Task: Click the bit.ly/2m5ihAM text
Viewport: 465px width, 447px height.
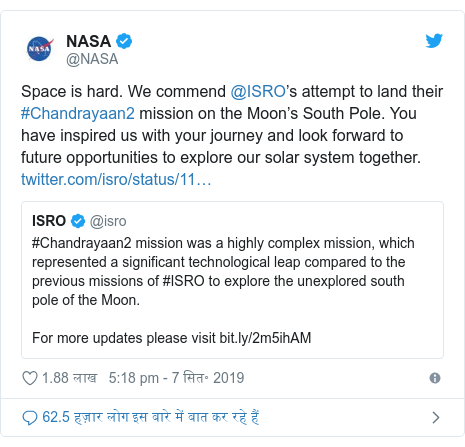Action: coord(265,338)
